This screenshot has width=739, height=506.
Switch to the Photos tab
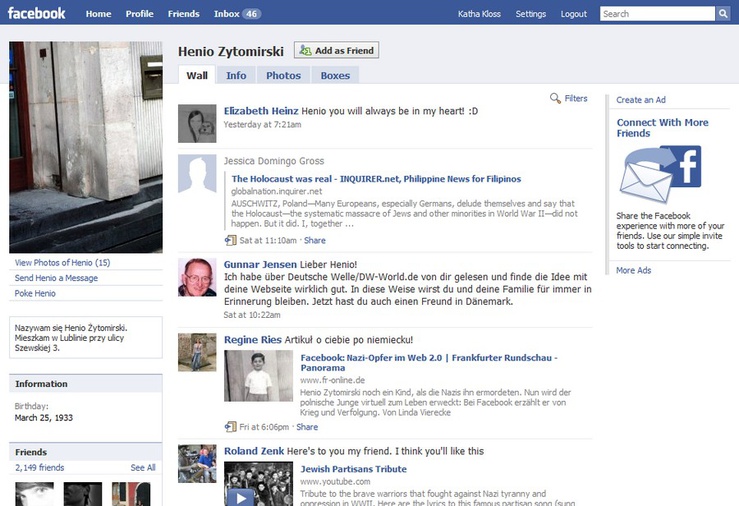coord(283,75)
